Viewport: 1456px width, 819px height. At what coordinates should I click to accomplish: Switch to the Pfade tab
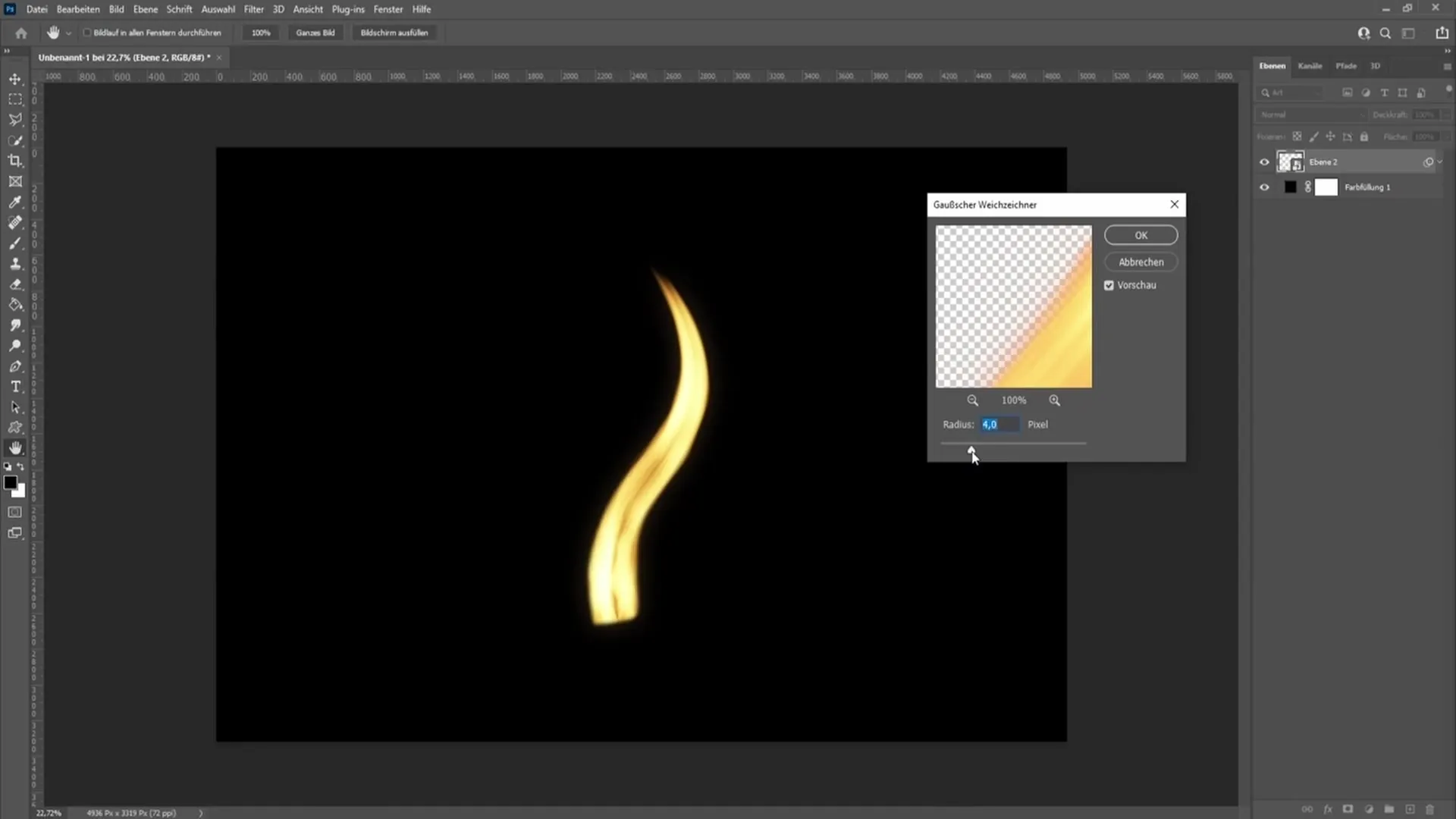(1346, 66)
